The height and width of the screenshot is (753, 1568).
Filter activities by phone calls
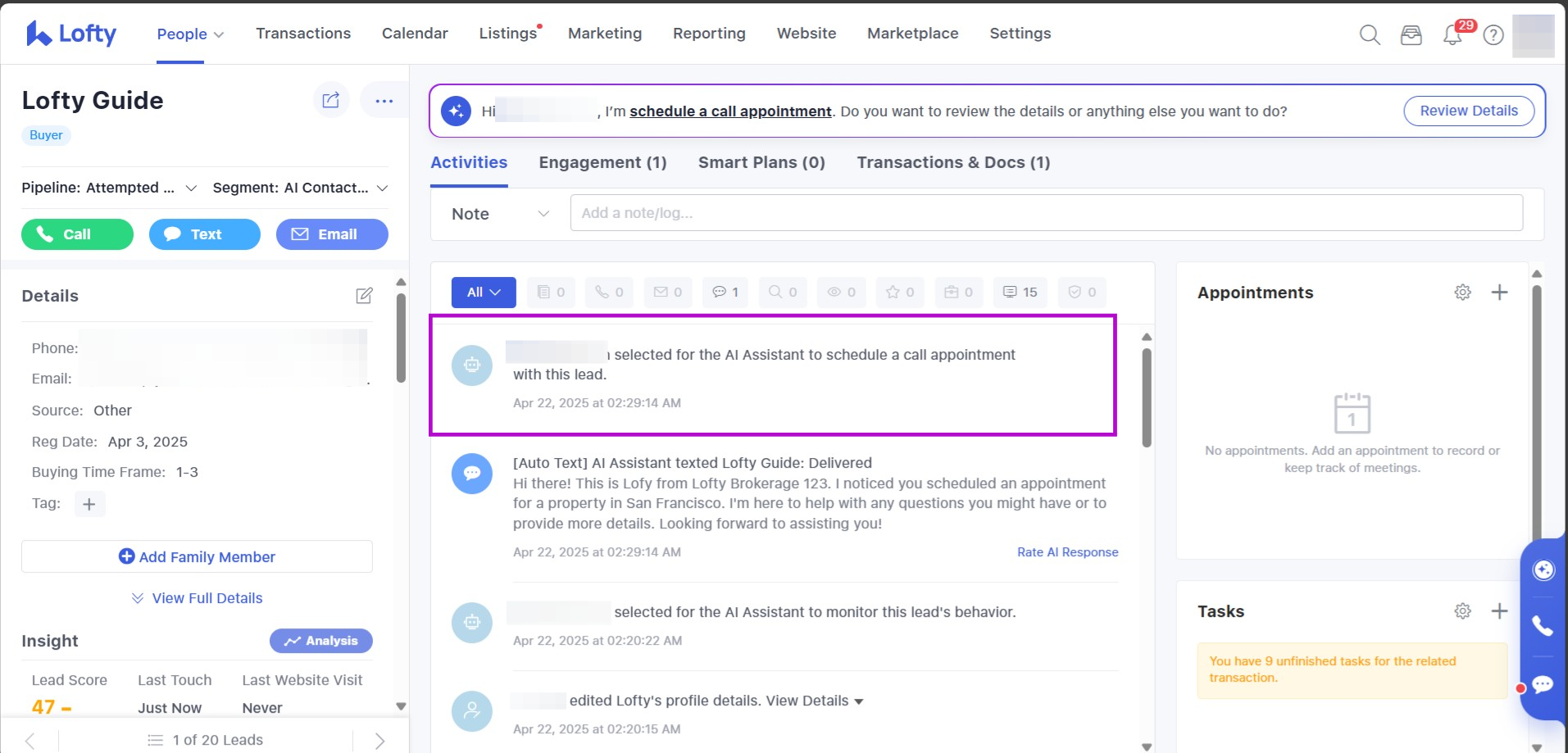pos(609,293)
